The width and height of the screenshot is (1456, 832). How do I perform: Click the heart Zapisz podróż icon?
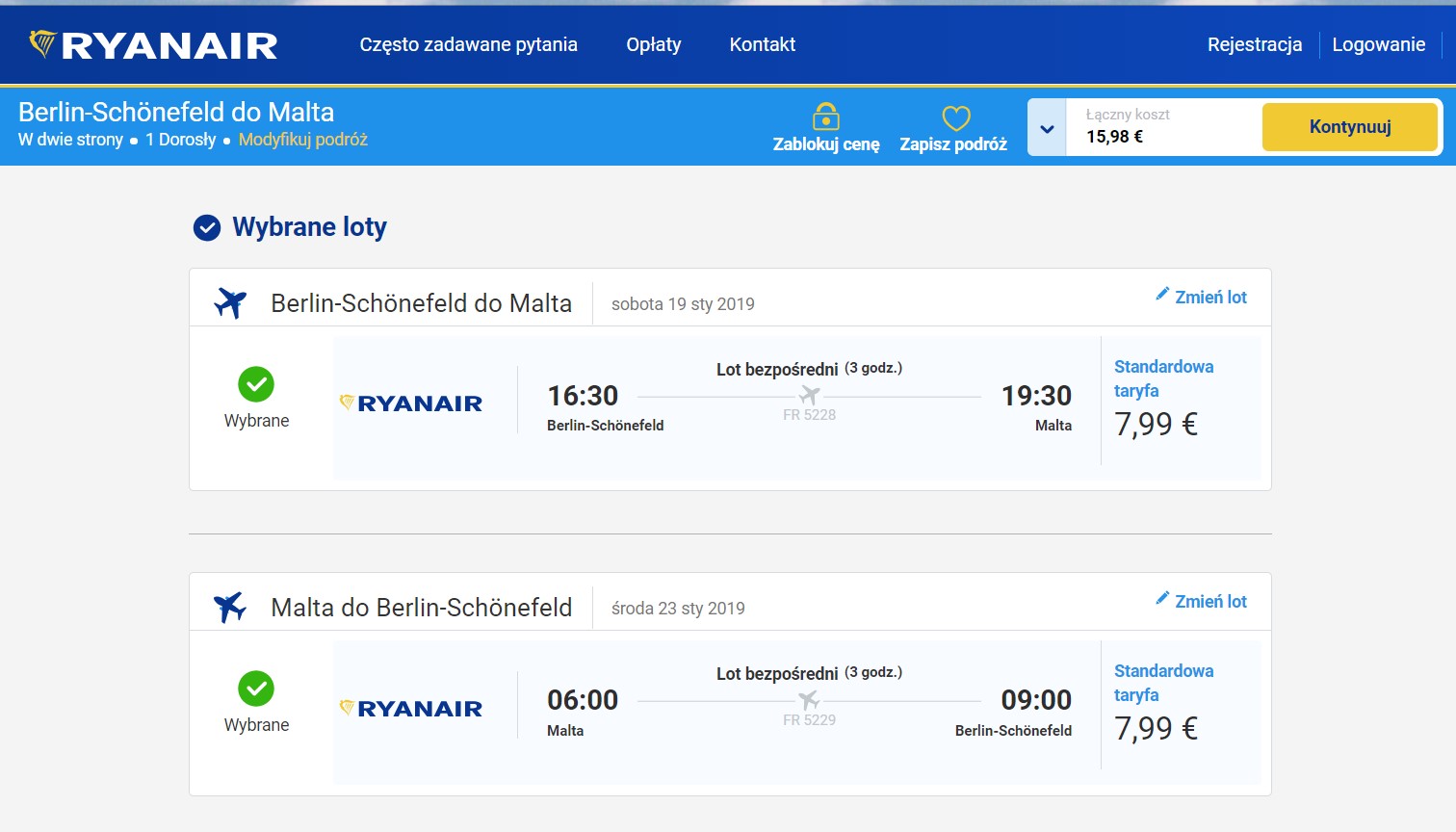point(955,118)
